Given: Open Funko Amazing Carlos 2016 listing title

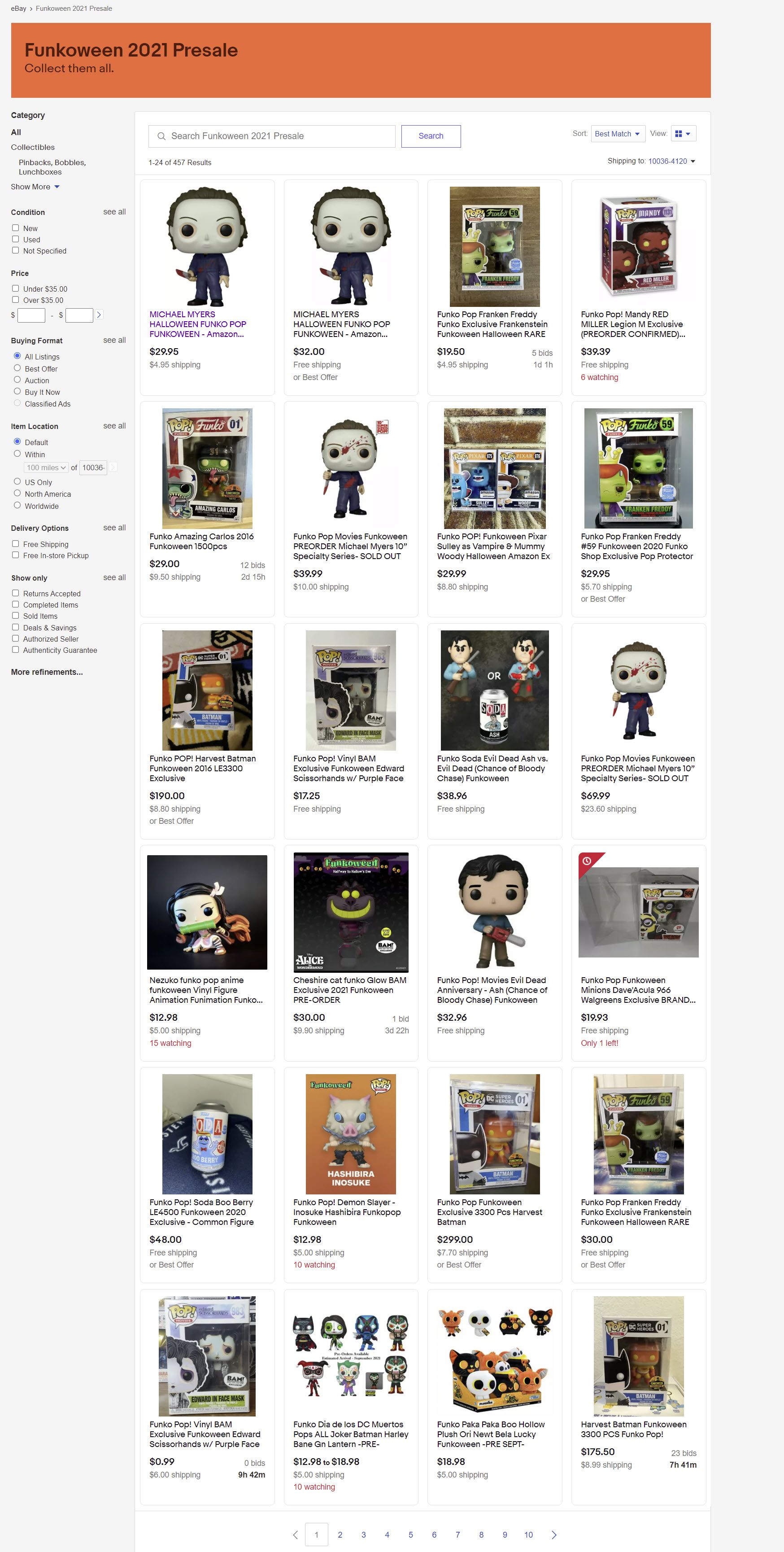Looking at the screenshot, I should (201, 541).
